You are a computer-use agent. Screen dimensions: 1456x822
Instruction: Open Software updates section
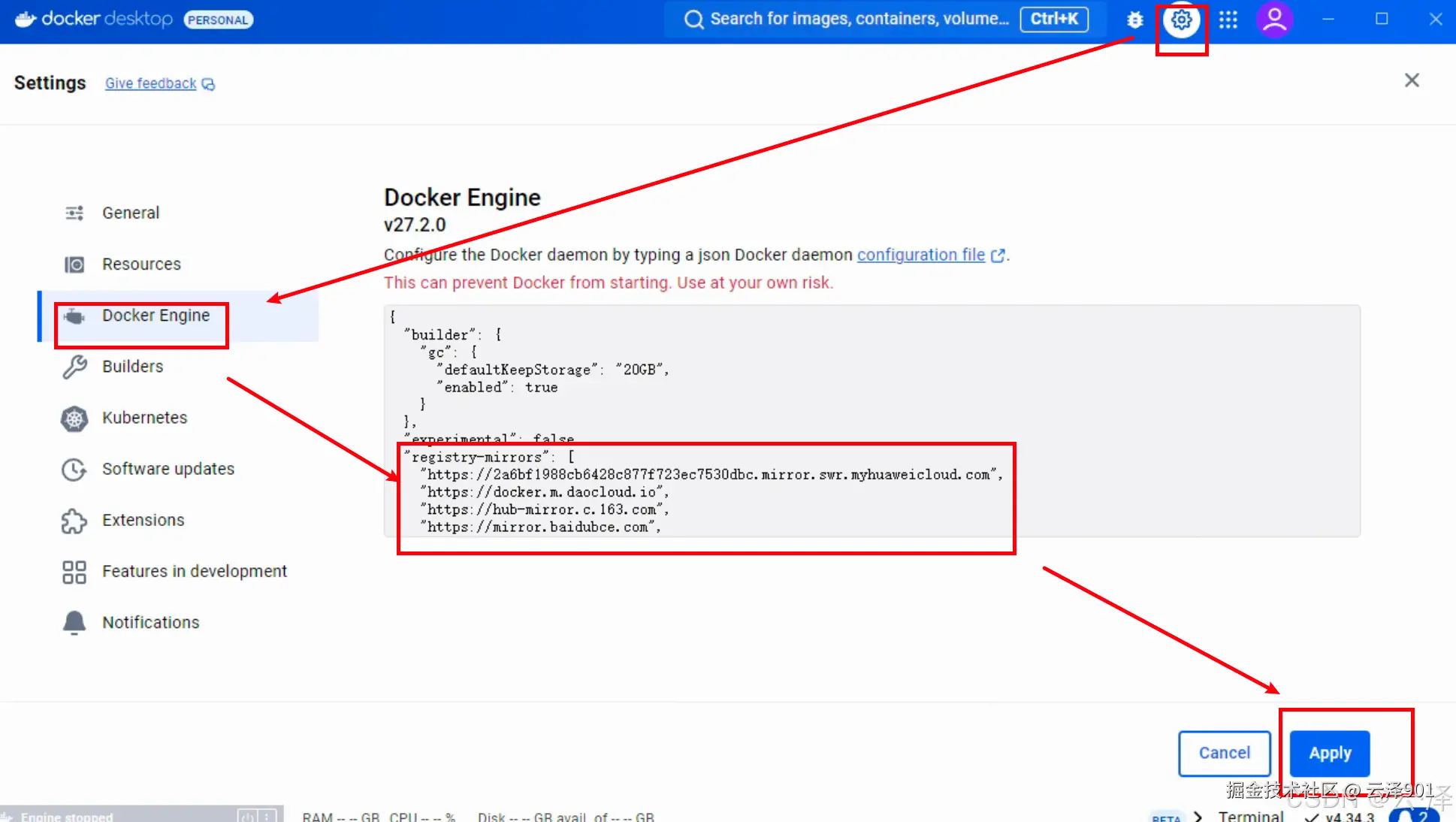tap(168, 469)
